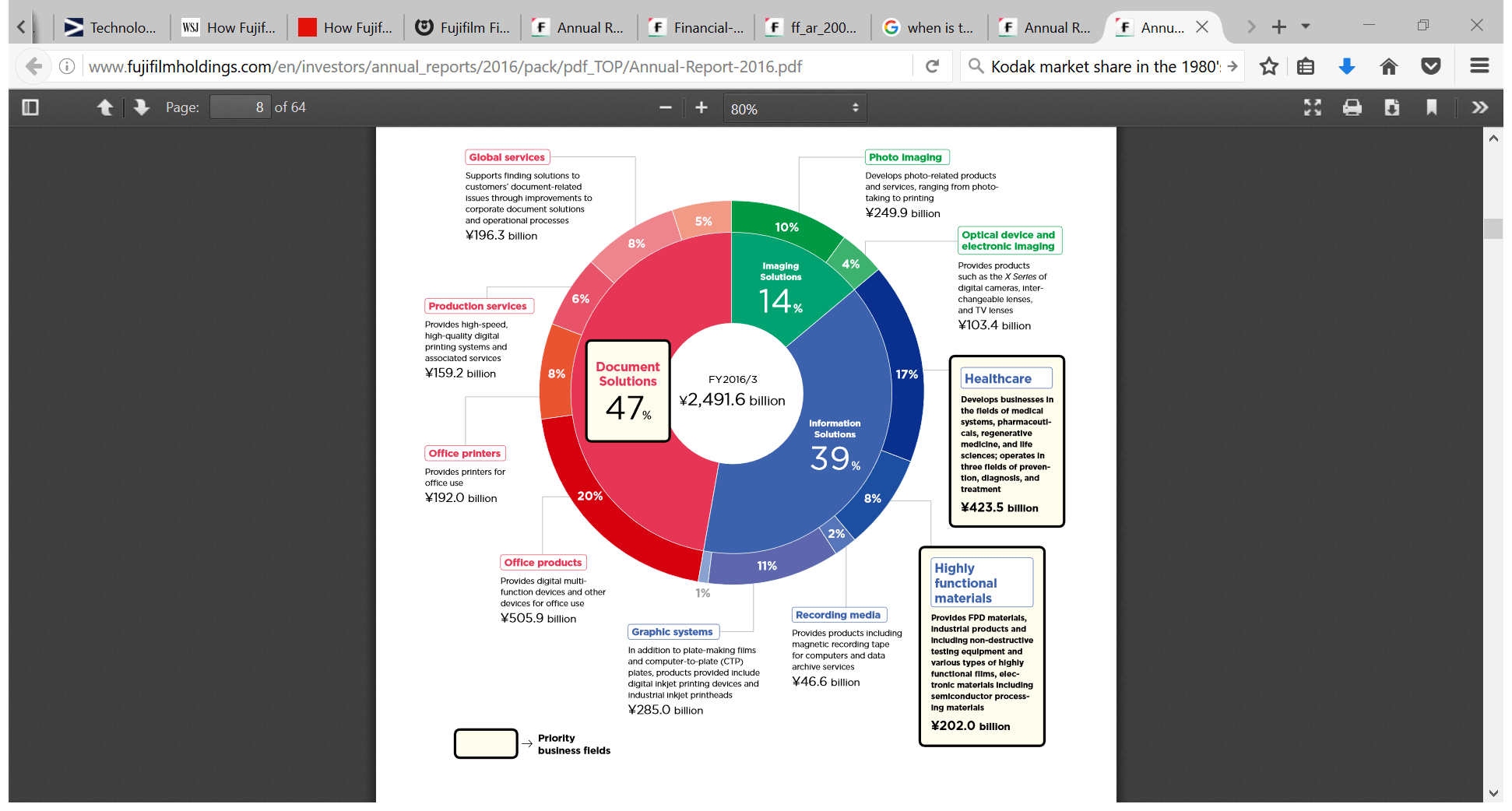
Task: Bookmark the current PDF view
Action: coord(1431,107)
